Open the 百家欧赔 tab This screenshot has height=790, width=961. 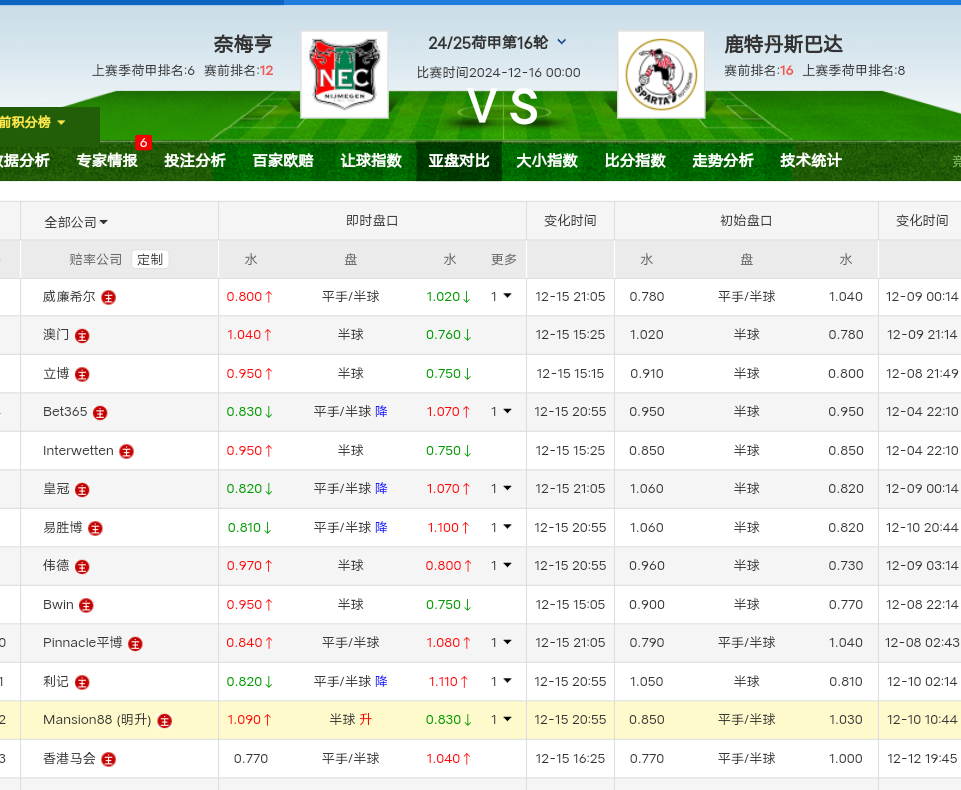pos(283,161)
